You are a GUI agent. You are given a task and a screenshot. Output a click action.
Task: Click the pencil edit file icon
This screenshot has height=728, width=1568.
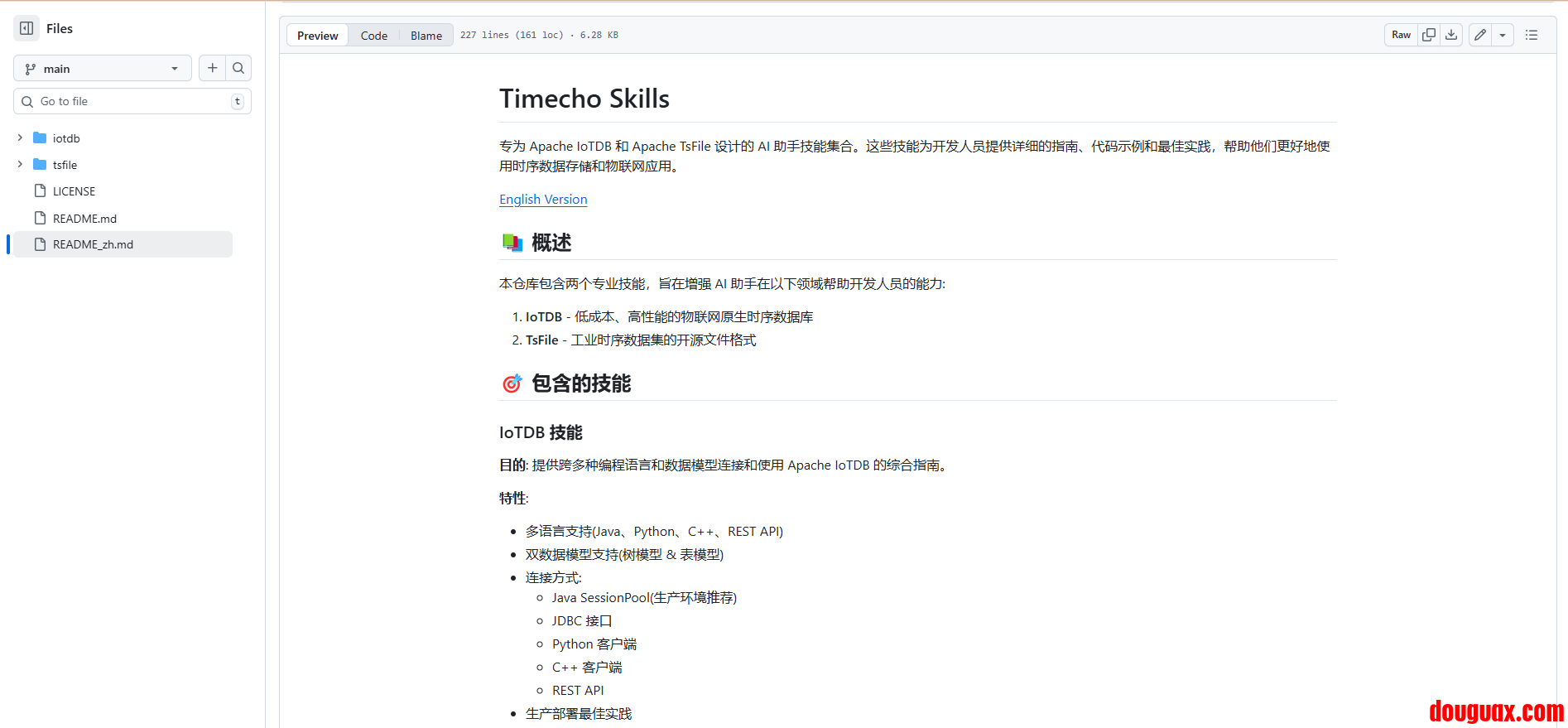1480,35
